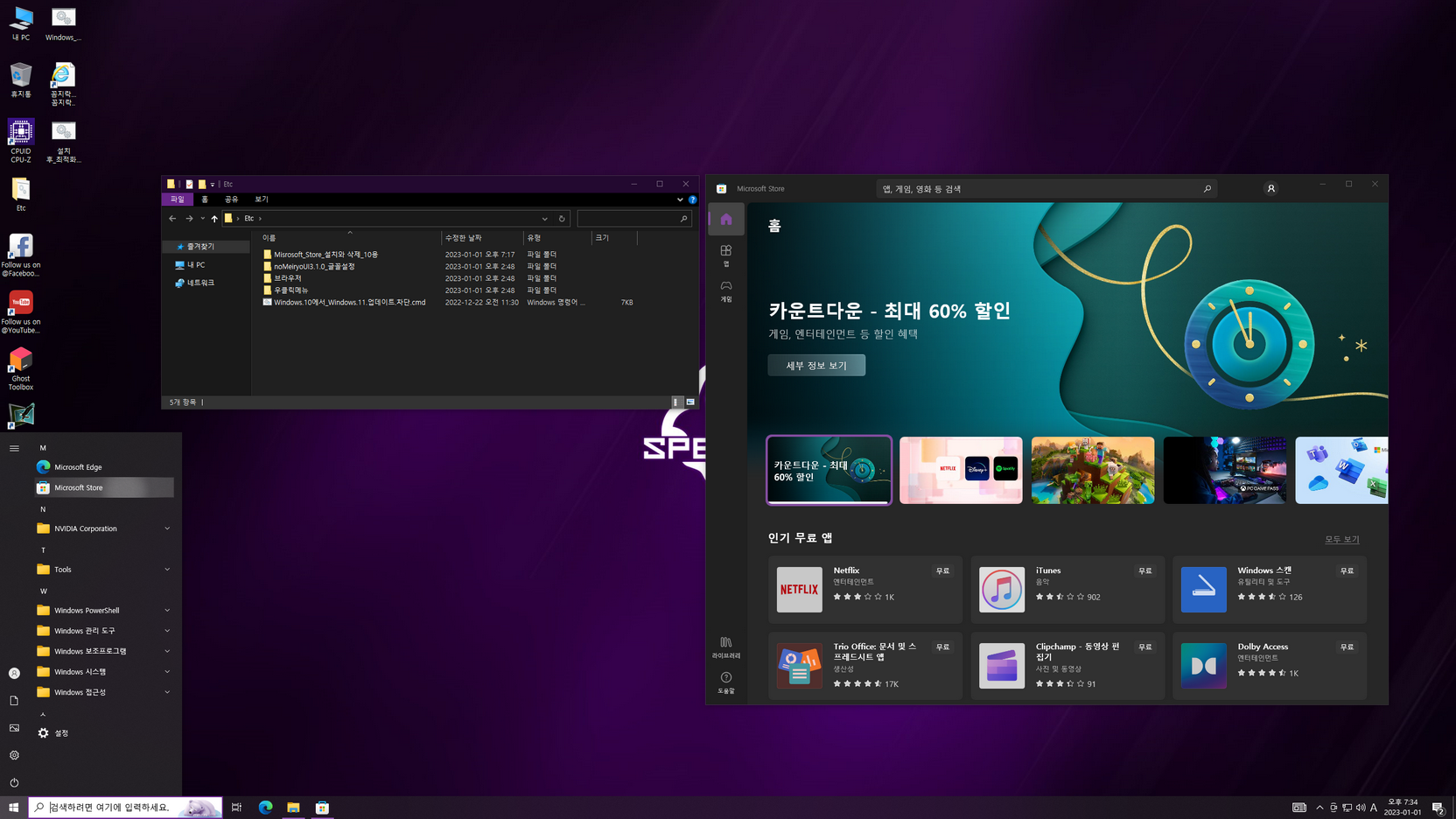Select the 카운트다운 60% 할인 carousel thumbnail
1456x819 pixels.
tap(829, 470)
